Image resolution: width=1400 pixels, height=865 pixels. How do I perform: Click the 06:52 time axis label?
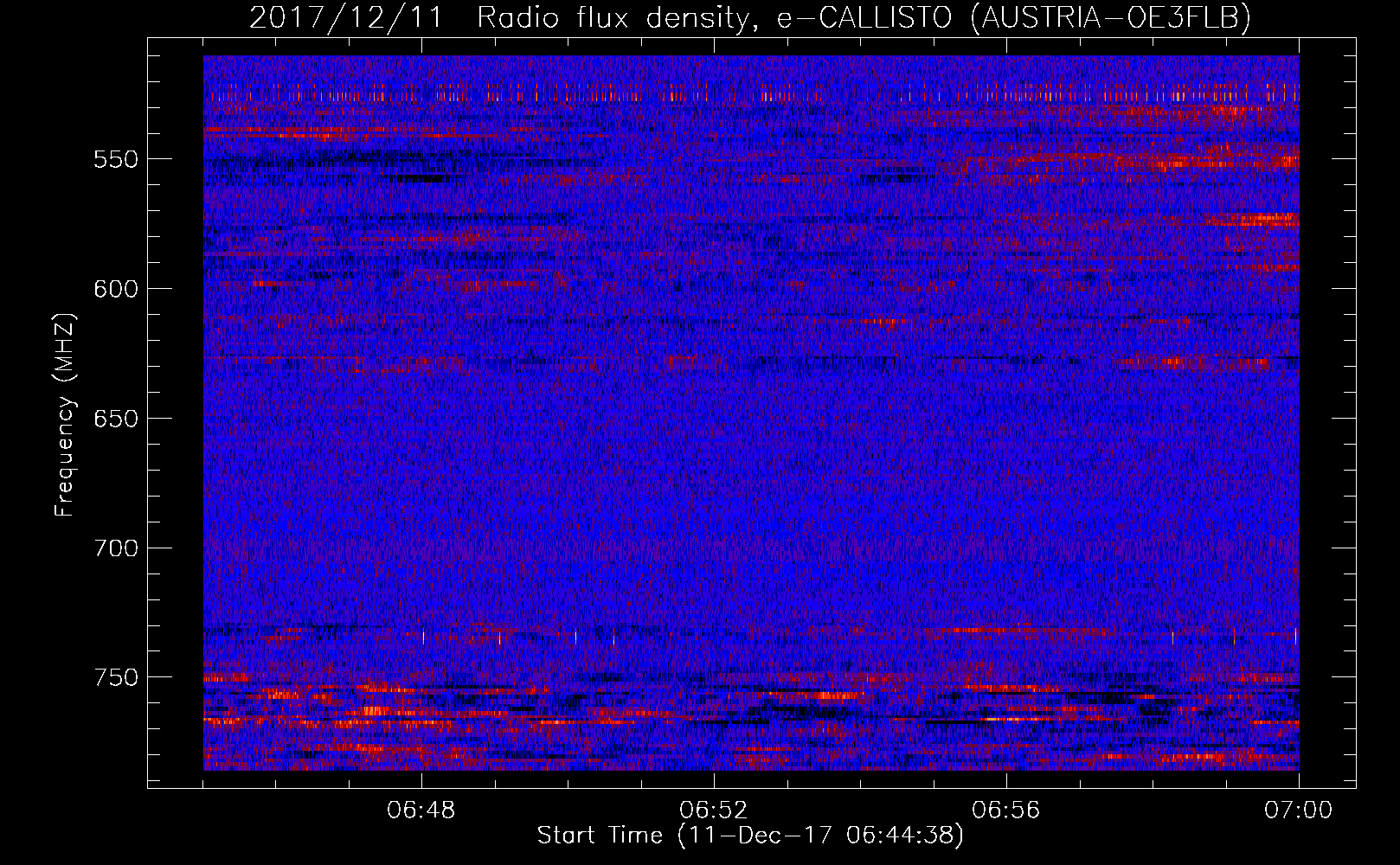714,811
